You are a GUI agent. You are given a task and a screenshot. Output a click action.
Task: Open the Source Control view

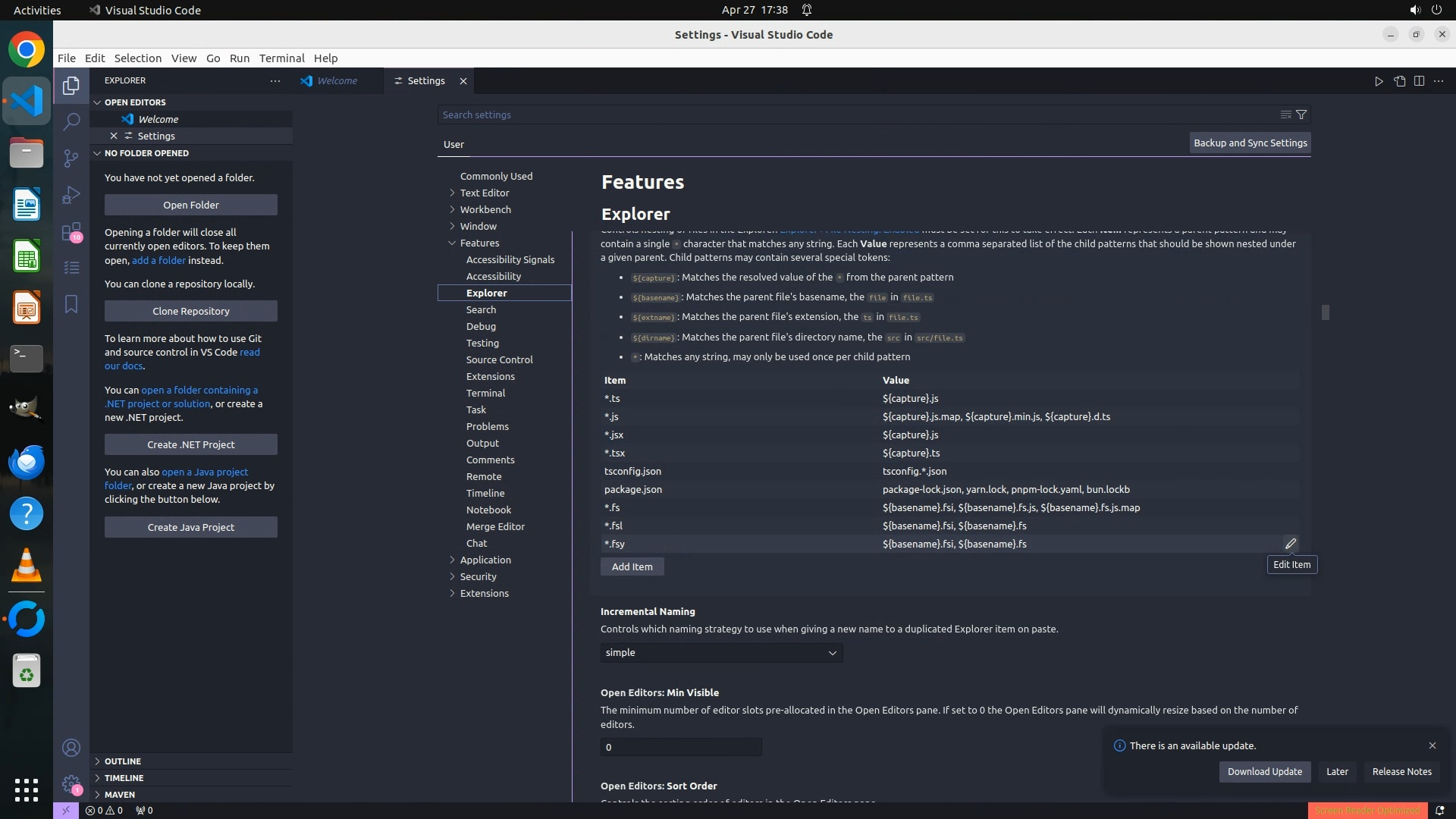[71, 158]
